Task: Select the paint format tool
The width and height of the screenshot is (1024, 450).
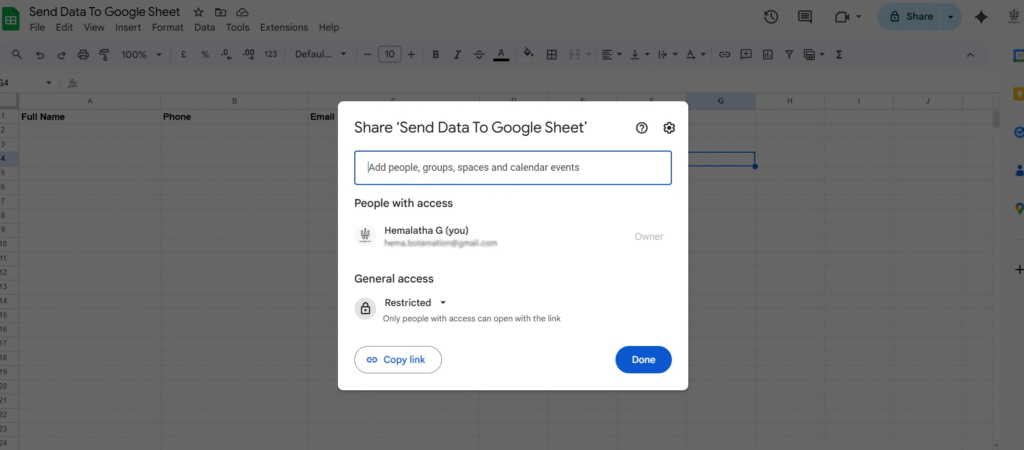Action: [104, 54]
